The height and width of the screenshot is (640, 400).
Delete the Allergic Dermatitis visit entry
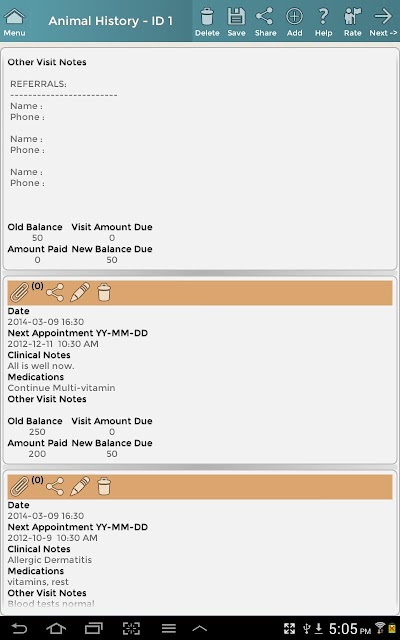[104, 486]
